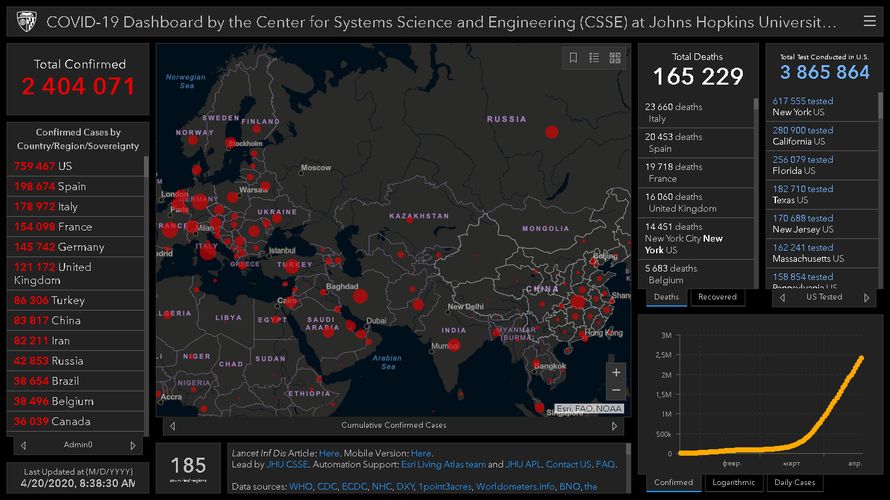Go to next list after Admin0

point(133,445)
